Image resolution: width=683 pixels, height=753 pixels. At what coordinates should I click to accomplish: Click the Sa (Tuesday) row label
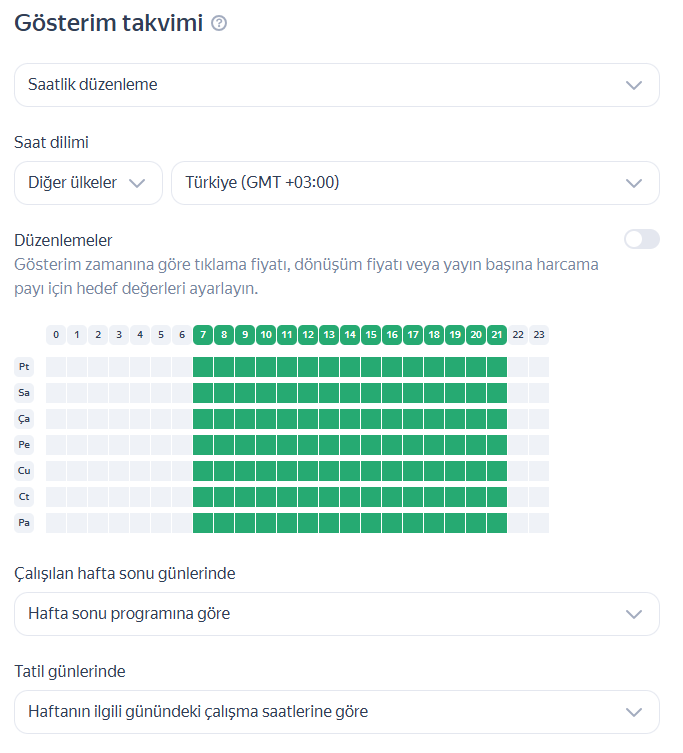point(24,393)
